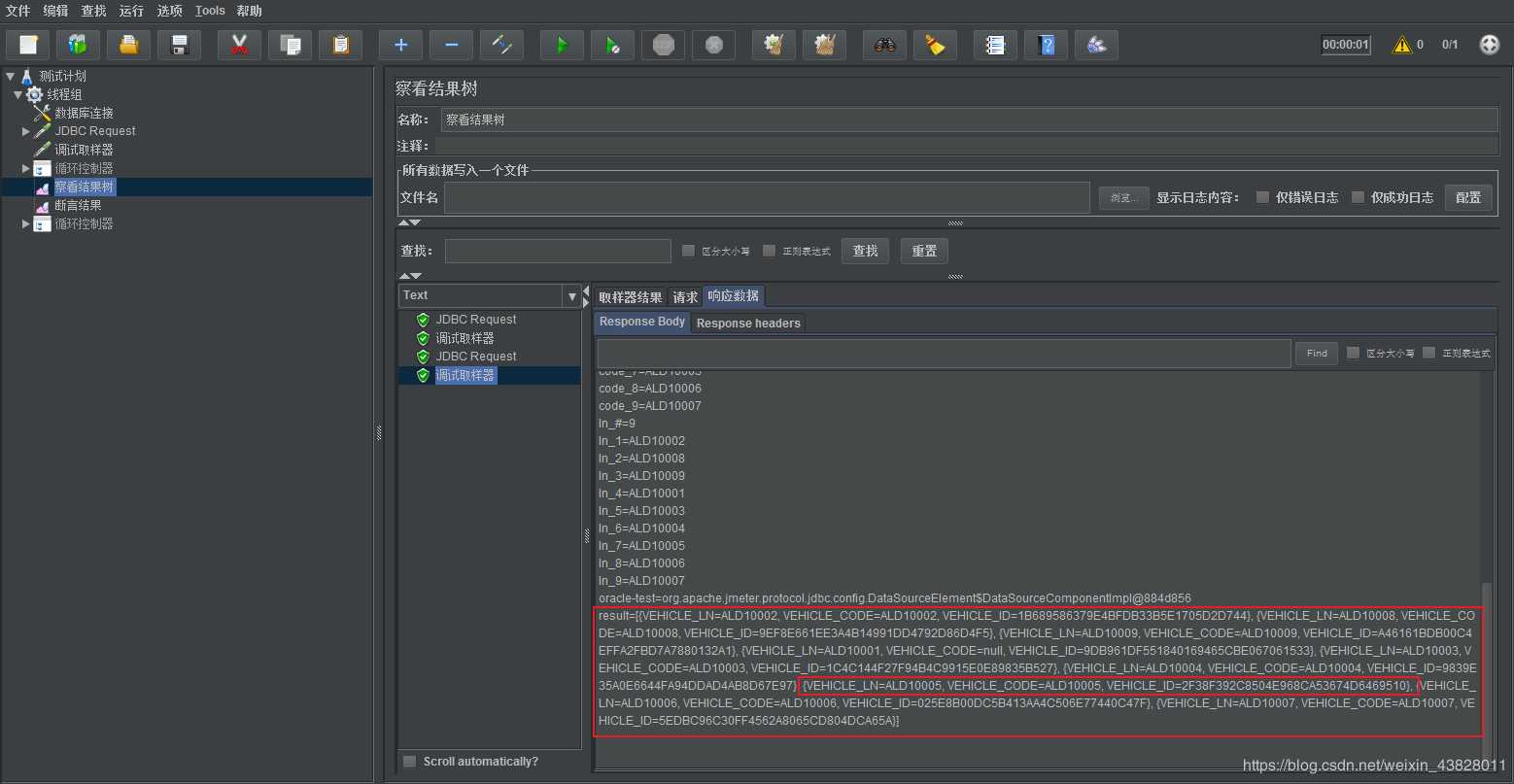Viewport: 1514px width, 784px height.
Task: Expand the JDBC Request tree node
Action: tap(26, 131)
